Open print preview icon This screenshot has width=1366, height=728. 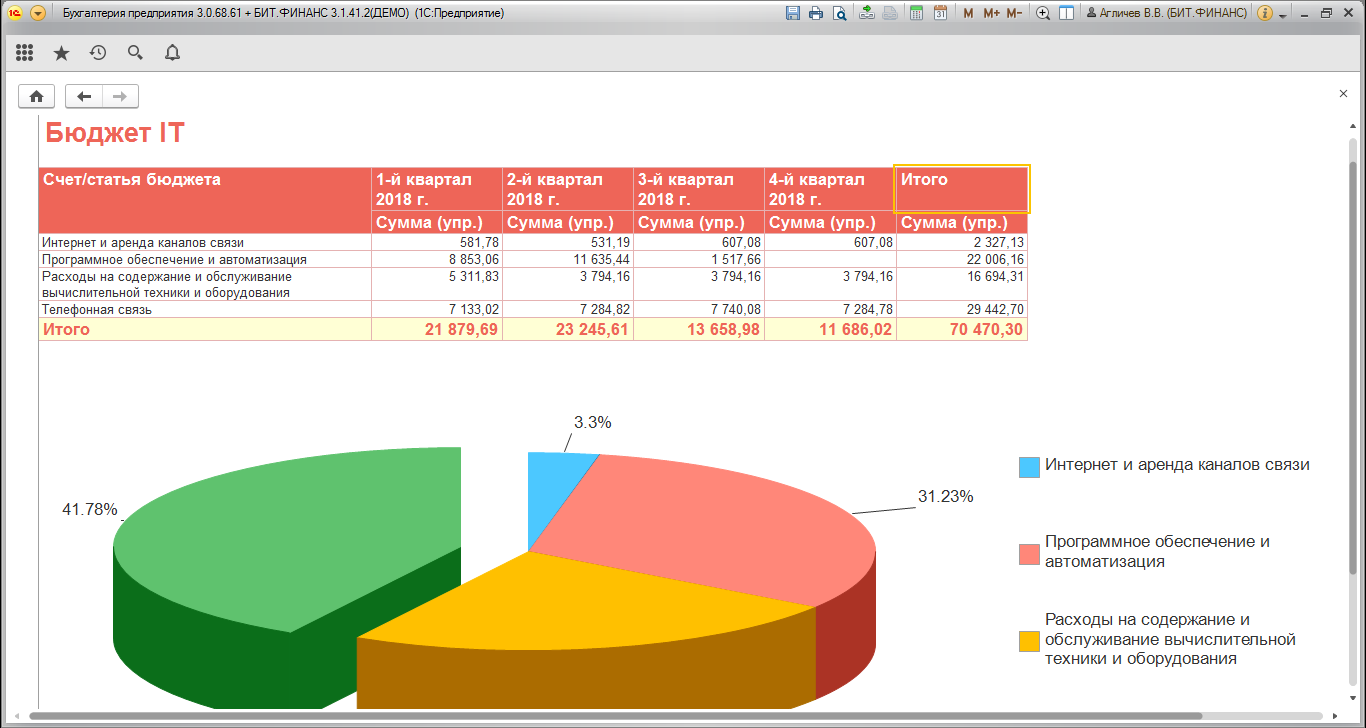839,14
